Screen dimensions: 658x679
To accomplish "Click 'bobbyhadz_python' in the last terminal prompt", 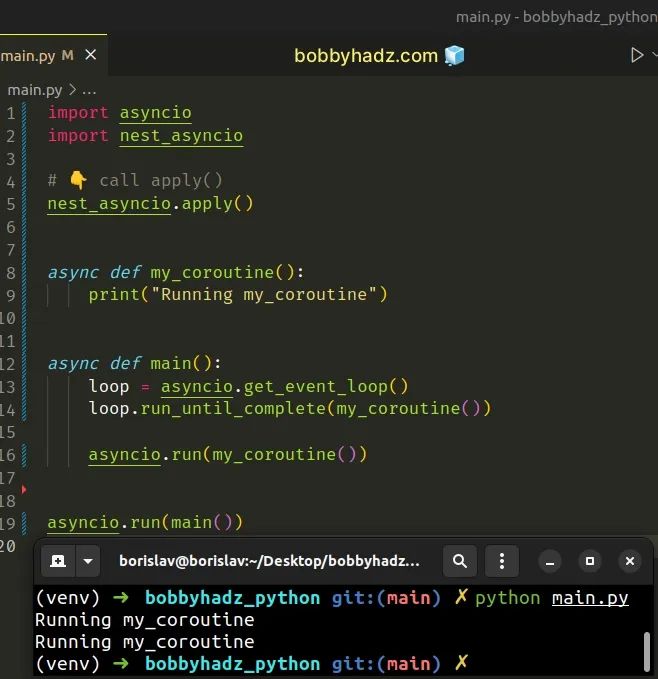I will point(232,664).
